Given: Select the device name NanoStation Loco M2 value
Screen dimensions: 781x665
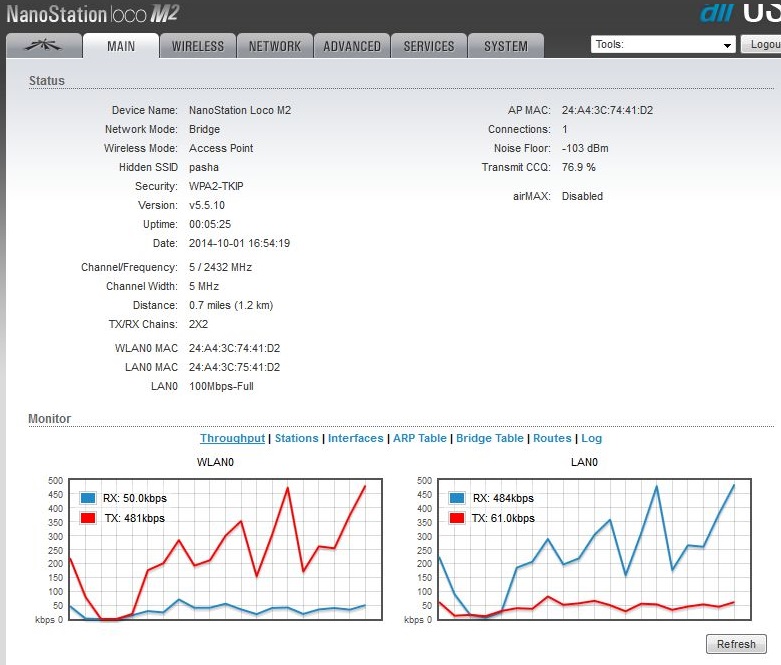Looking at the screenshot, I should [240, 110].
